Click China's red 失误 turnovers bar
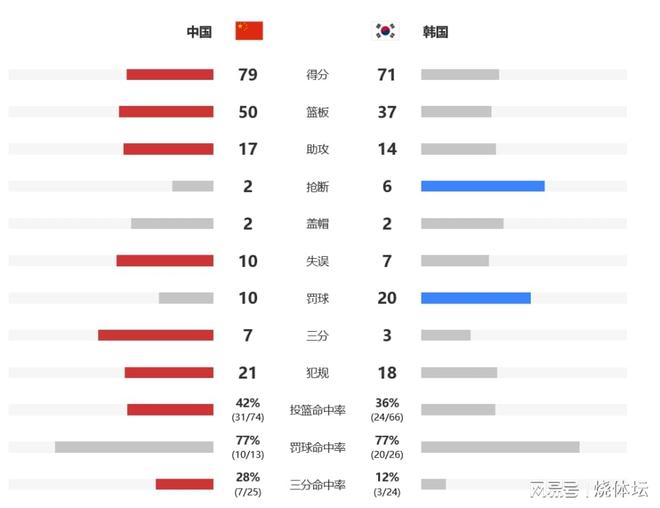 pos(165,261)
